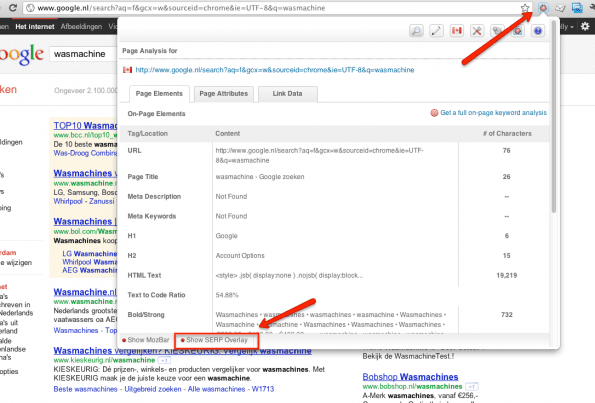
Task: Open Whirlpool - Zanussi sitelink
Action: 84,201
